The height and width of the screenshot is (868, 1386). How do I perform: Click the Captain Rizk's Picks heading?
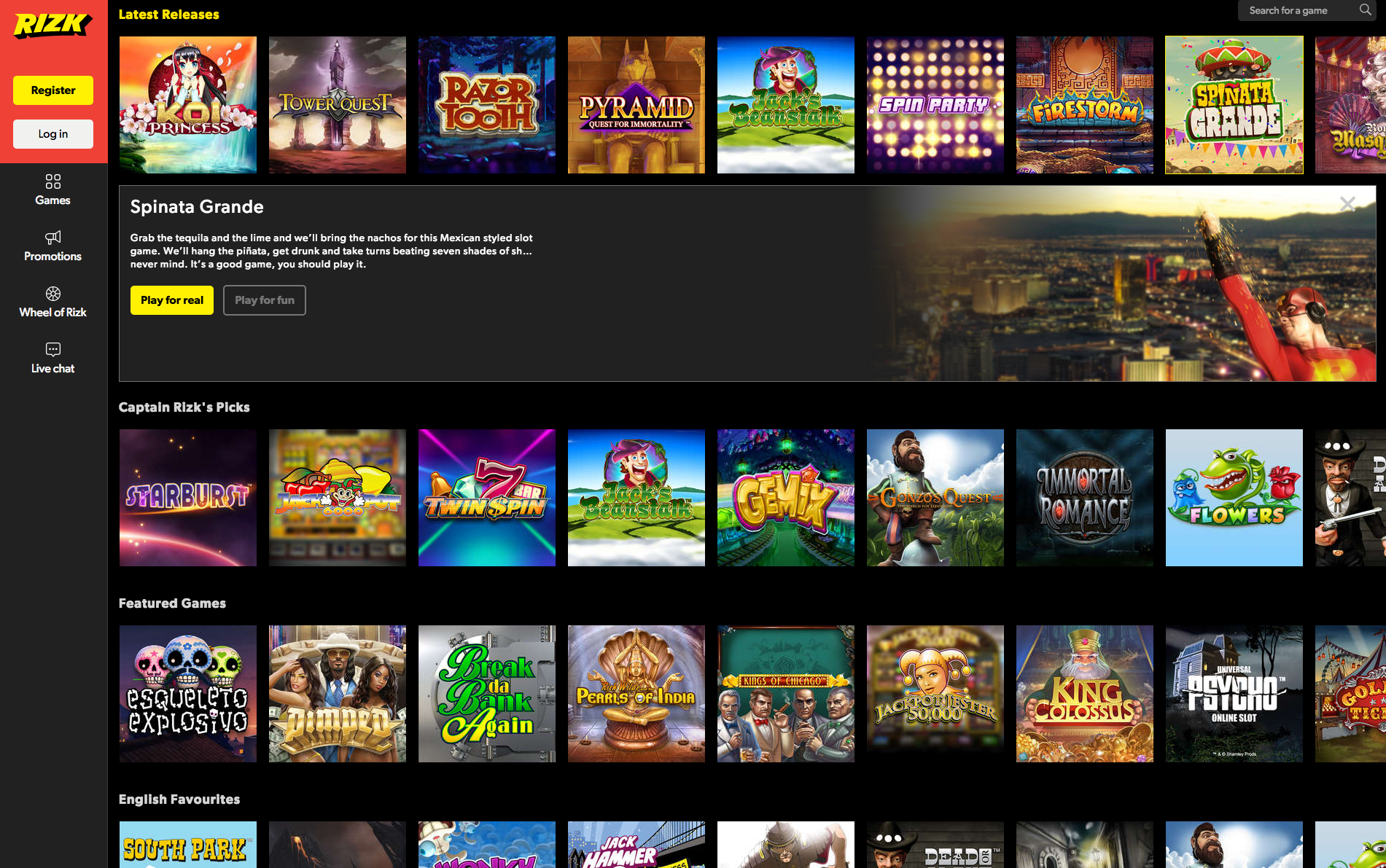[x=184, y=407]
